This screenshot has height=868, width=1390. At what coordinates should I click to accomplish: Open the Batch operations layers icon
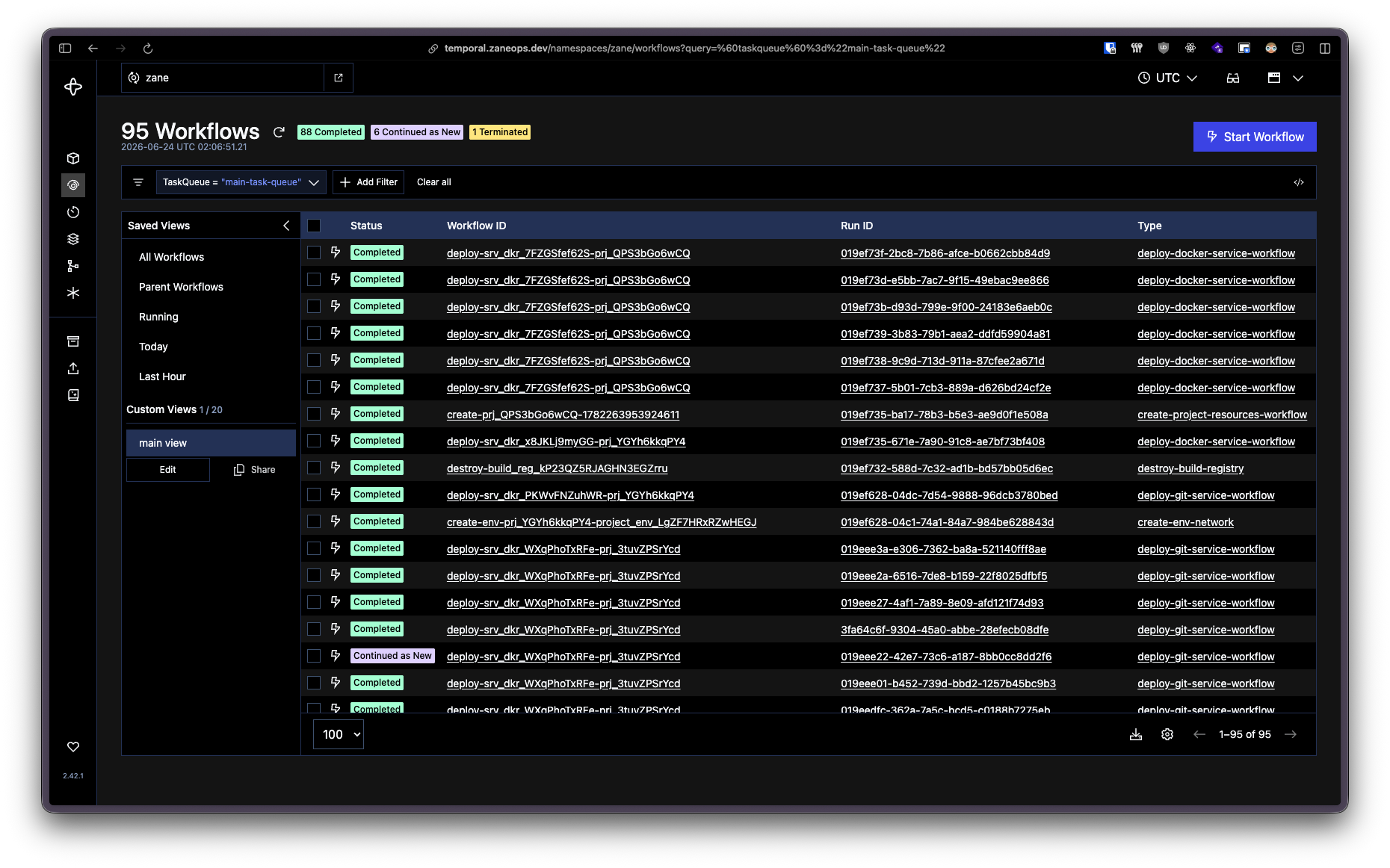(72, 239)
